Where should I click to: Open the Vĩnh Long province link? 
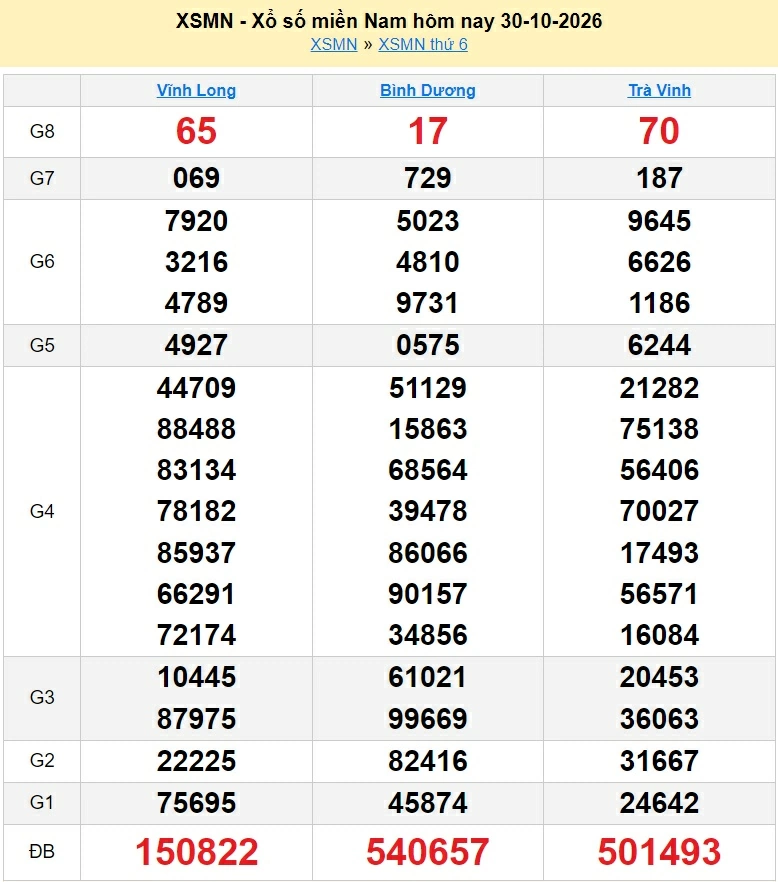click(x=196, y=91)
